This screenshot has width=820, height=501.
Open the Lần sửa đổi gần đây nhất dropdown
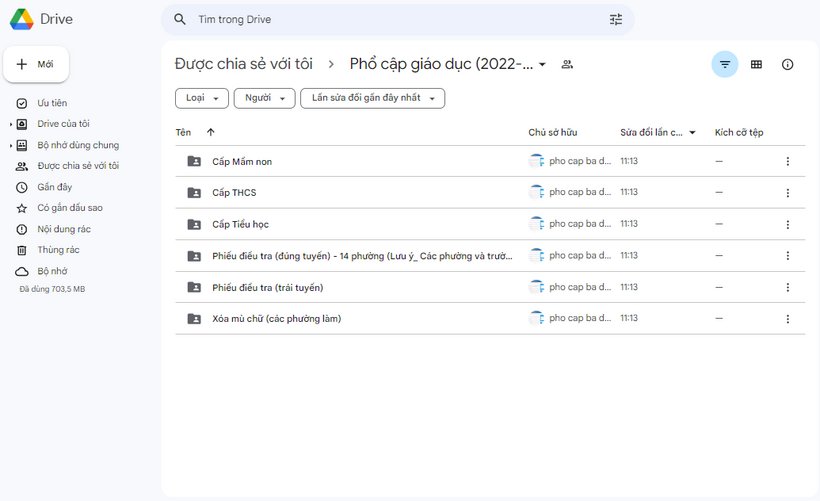point(372,98)
